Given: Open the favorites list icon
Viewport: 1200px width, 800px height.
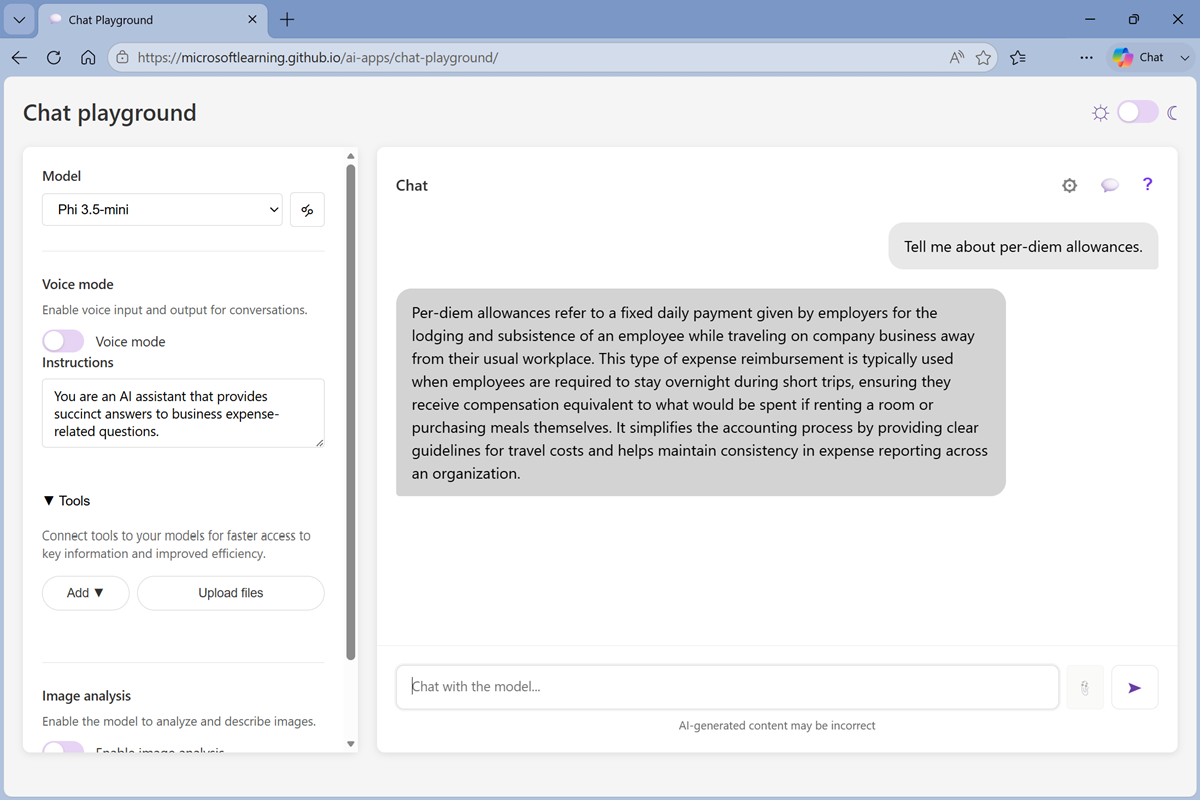Looking at the screenshot, I should pyautogui.click(x=1018, y=57).
